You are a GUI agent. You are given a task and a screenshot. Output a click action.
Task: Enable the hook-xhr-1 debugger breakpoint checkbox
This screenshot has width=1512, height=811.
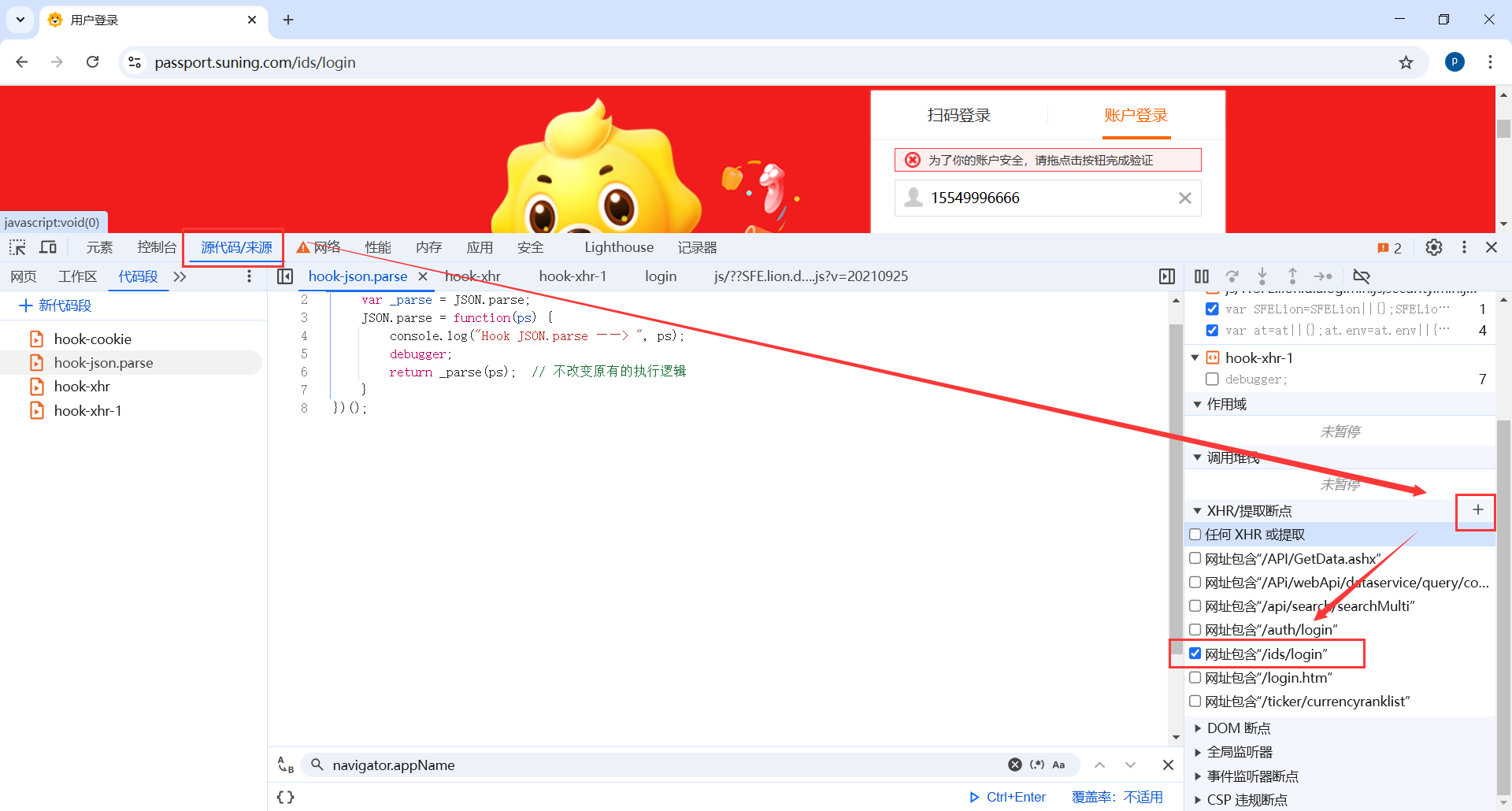point(1212,380)
